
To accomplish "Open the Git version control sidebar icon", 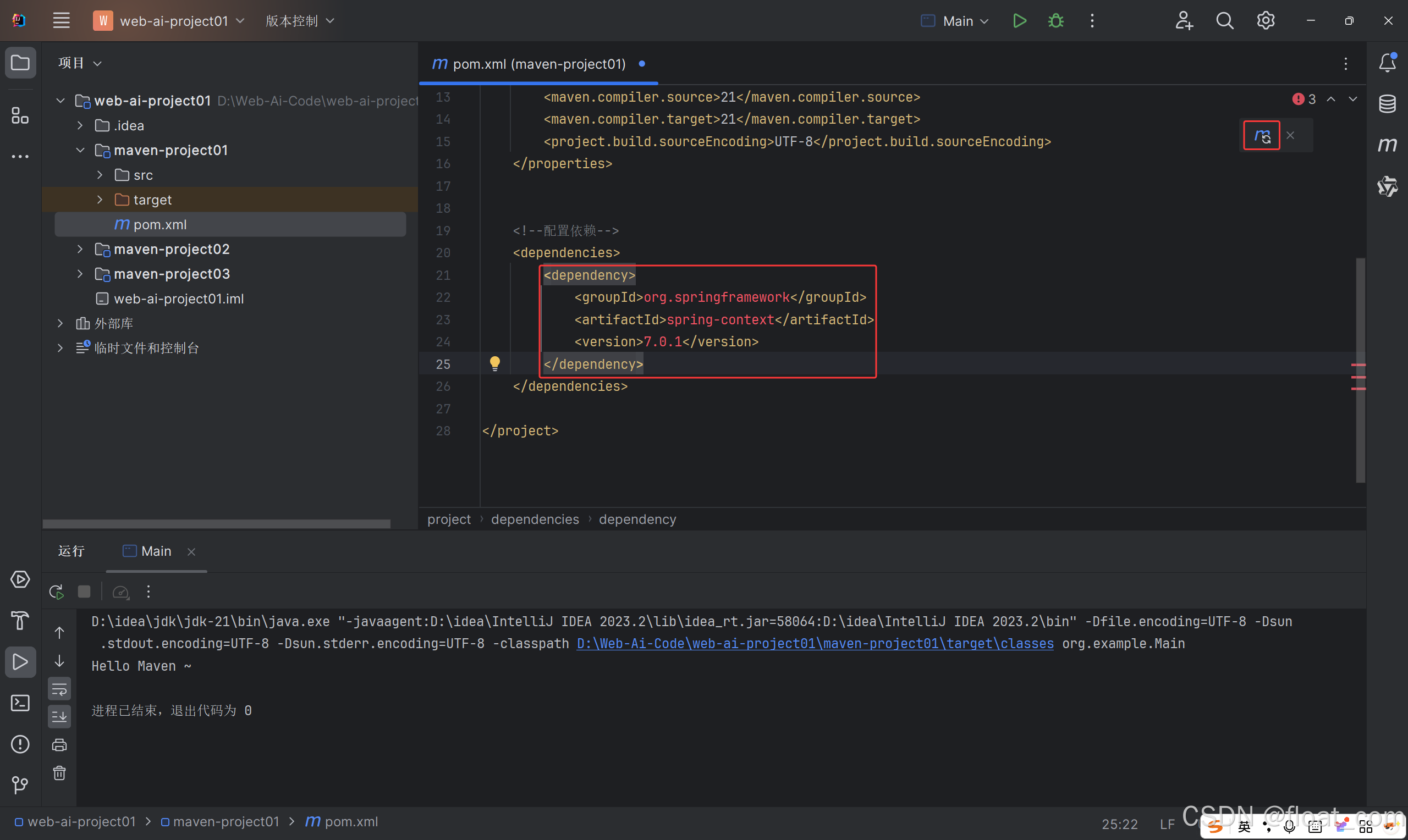I will tap(20, 784).
